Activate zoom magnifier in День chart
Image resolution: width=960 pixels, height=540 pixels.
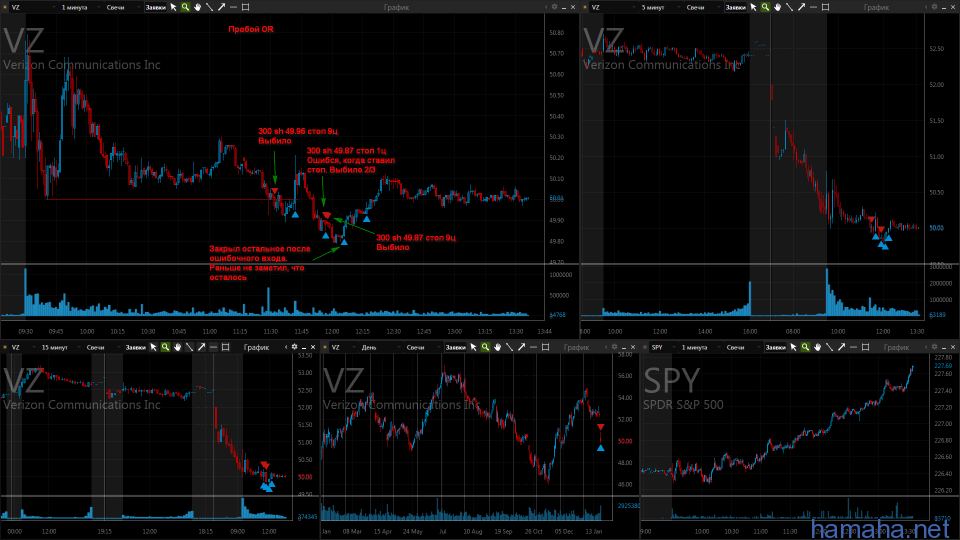tap(485, 347)
